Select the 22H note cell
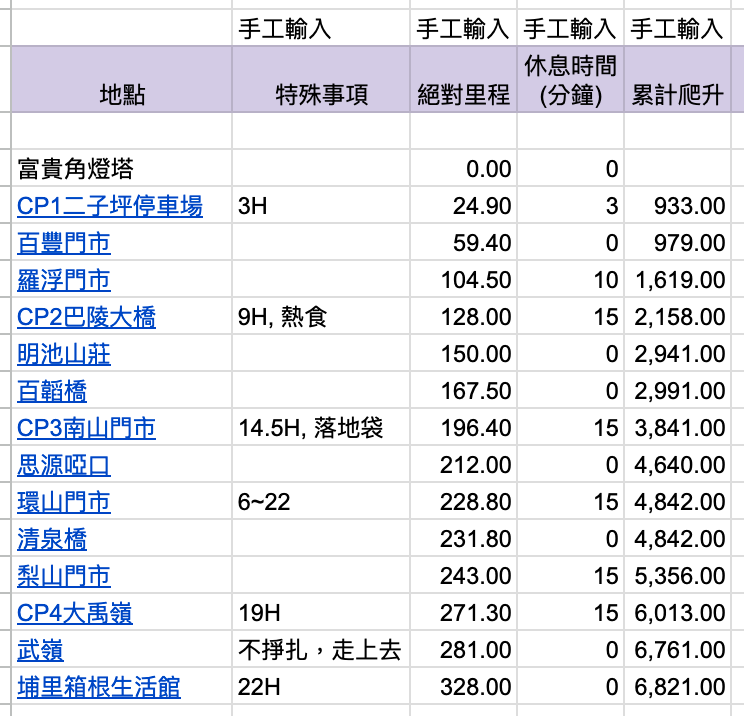 coord(321,686)
